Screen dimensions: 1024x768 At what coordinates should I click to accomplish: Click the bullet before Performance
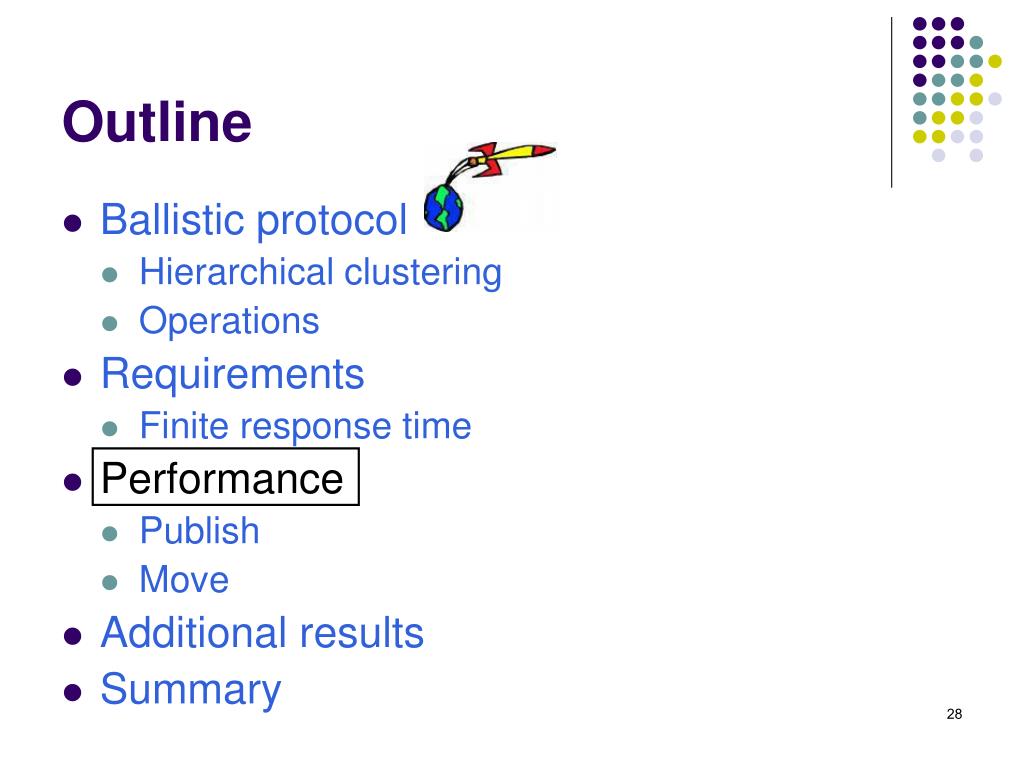[x=72, y=482]
